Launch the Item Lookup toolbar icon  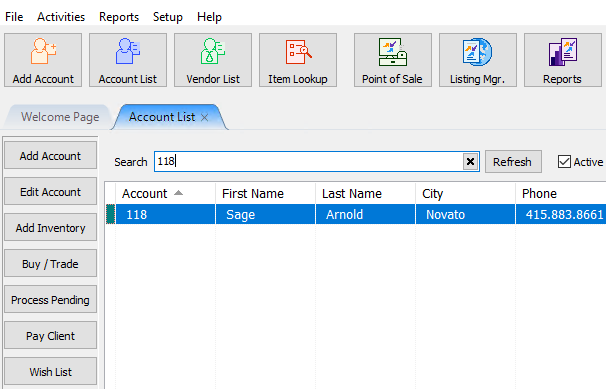point(298,60)
